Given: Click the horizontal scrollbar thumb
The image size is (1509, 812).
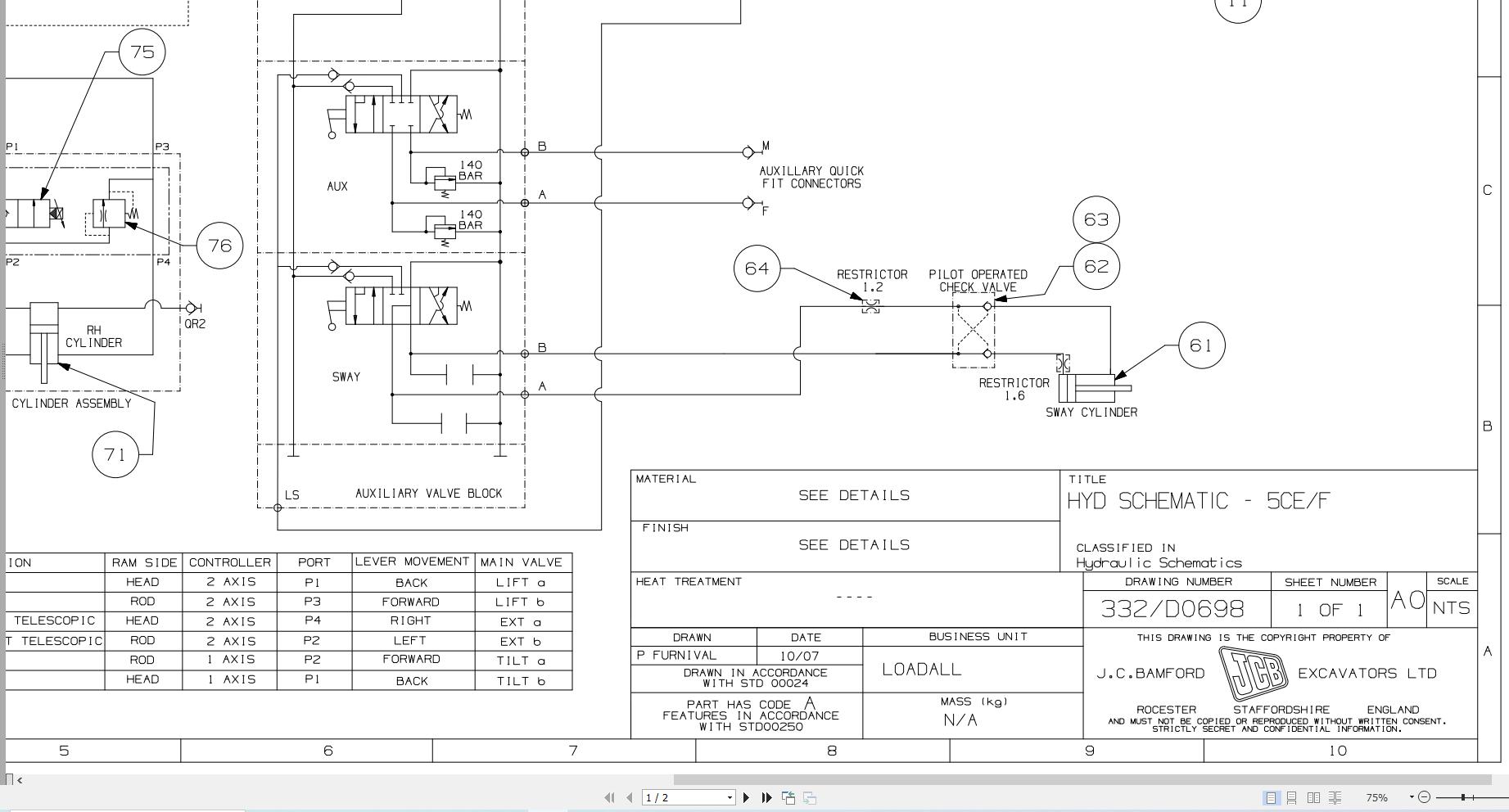Looking at the screenshot, I should [x=1082, y=780].
